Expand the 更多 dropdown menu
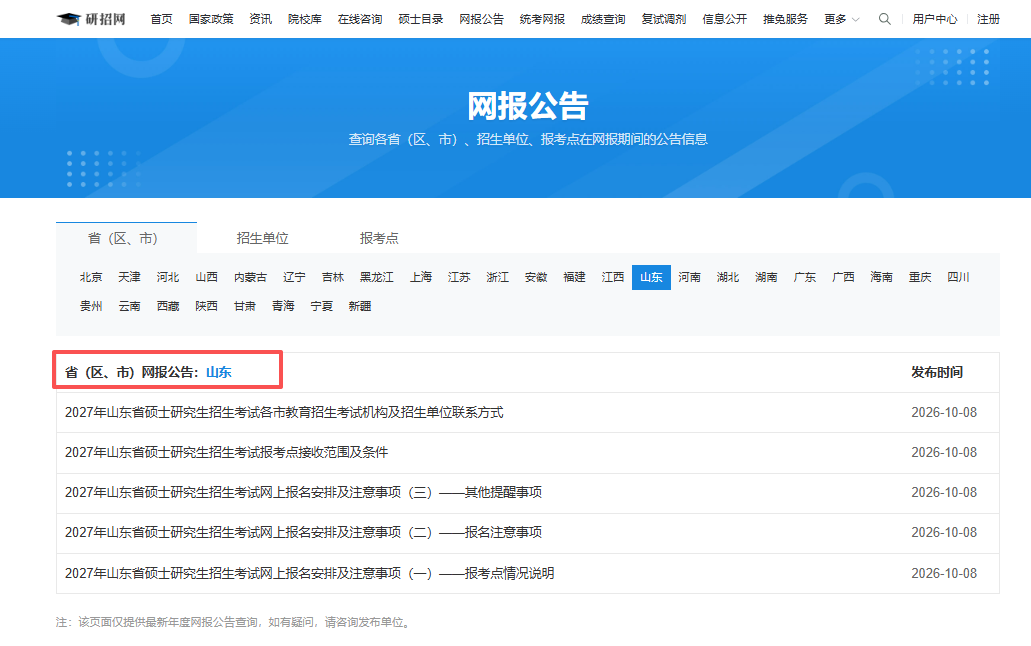The height and width of the screenshot is (646, 1031). coord(841,19)
